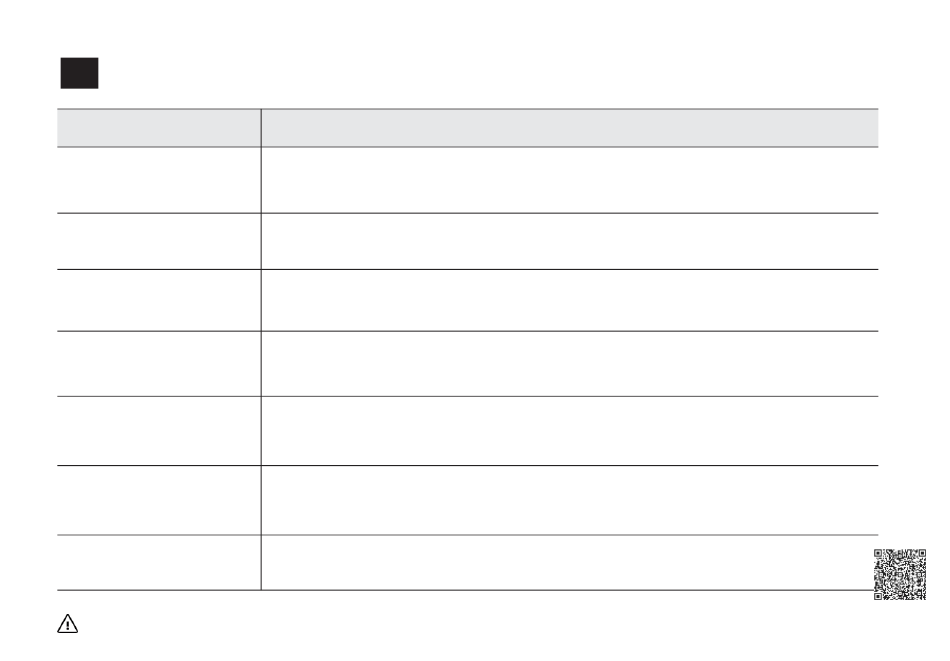The width and height of the screenshot is (950, 661).
Task: Click last body row's wide column cell
Action: point(570,562)
